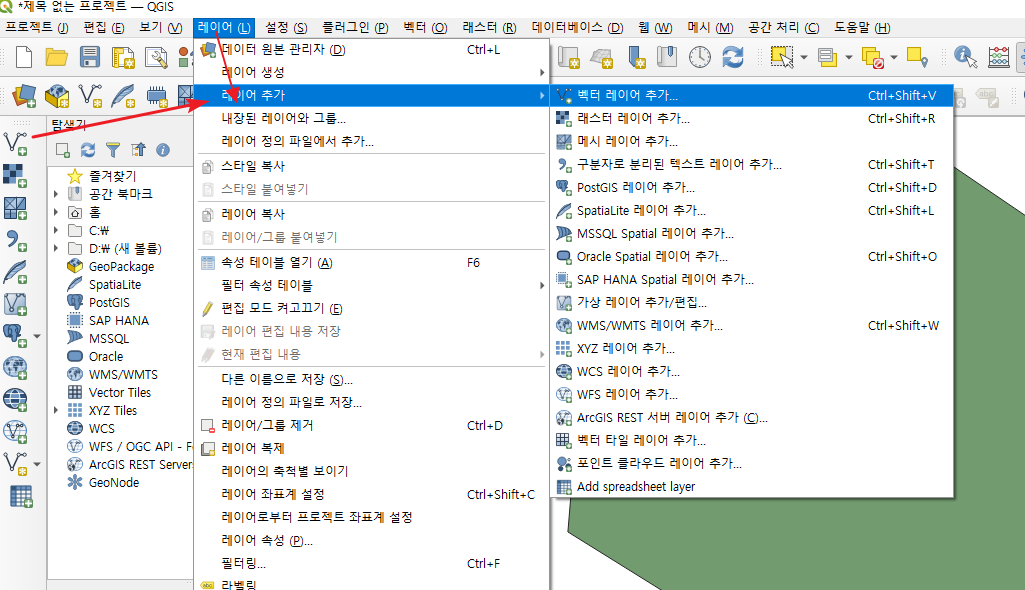Choose 레이어/그룹 제거 from the layer menu
Viewport: 1025px width, 590px height.
[x=371, y=425]
